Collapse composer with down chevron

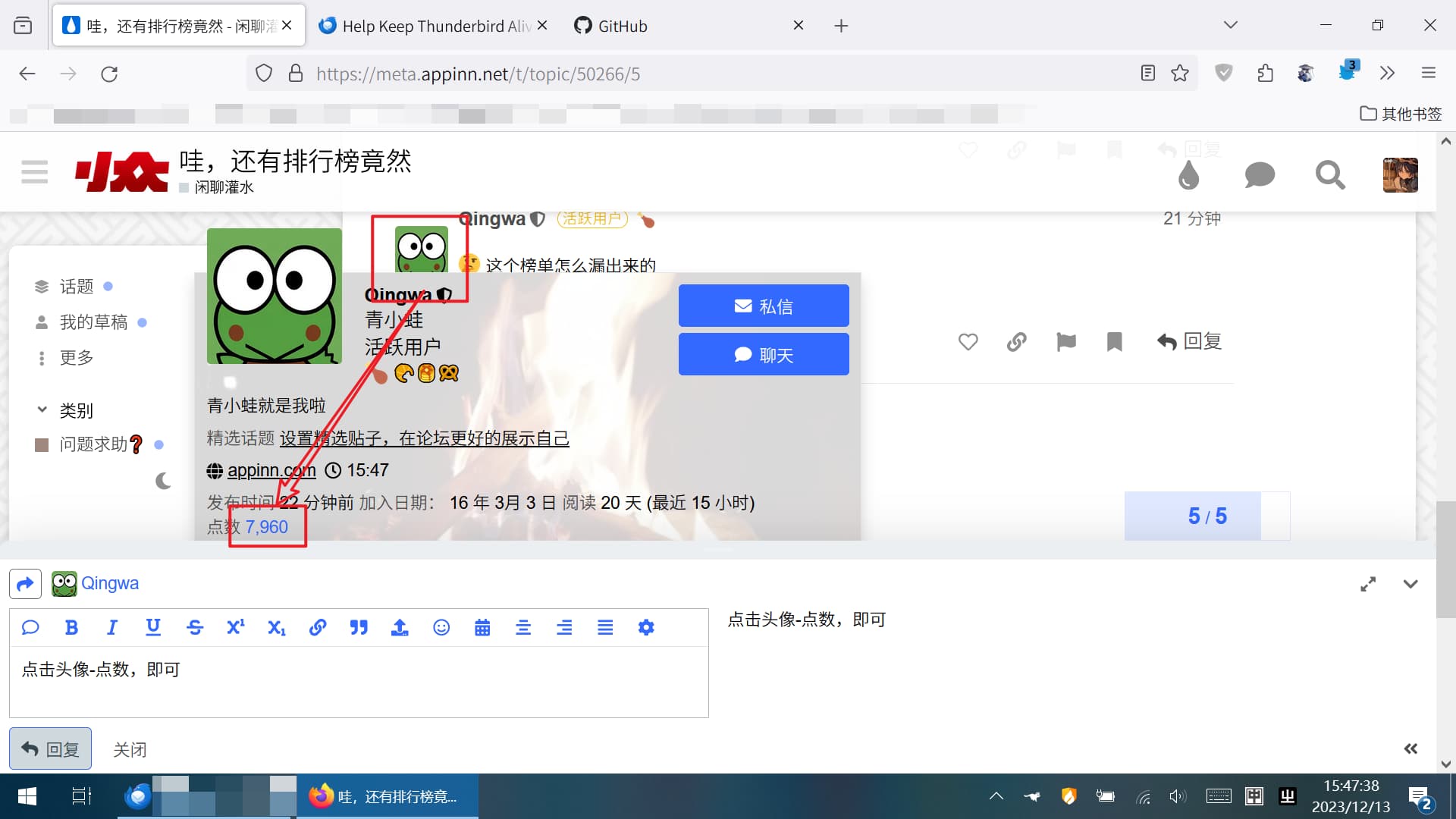click(x=1410, y=584)
